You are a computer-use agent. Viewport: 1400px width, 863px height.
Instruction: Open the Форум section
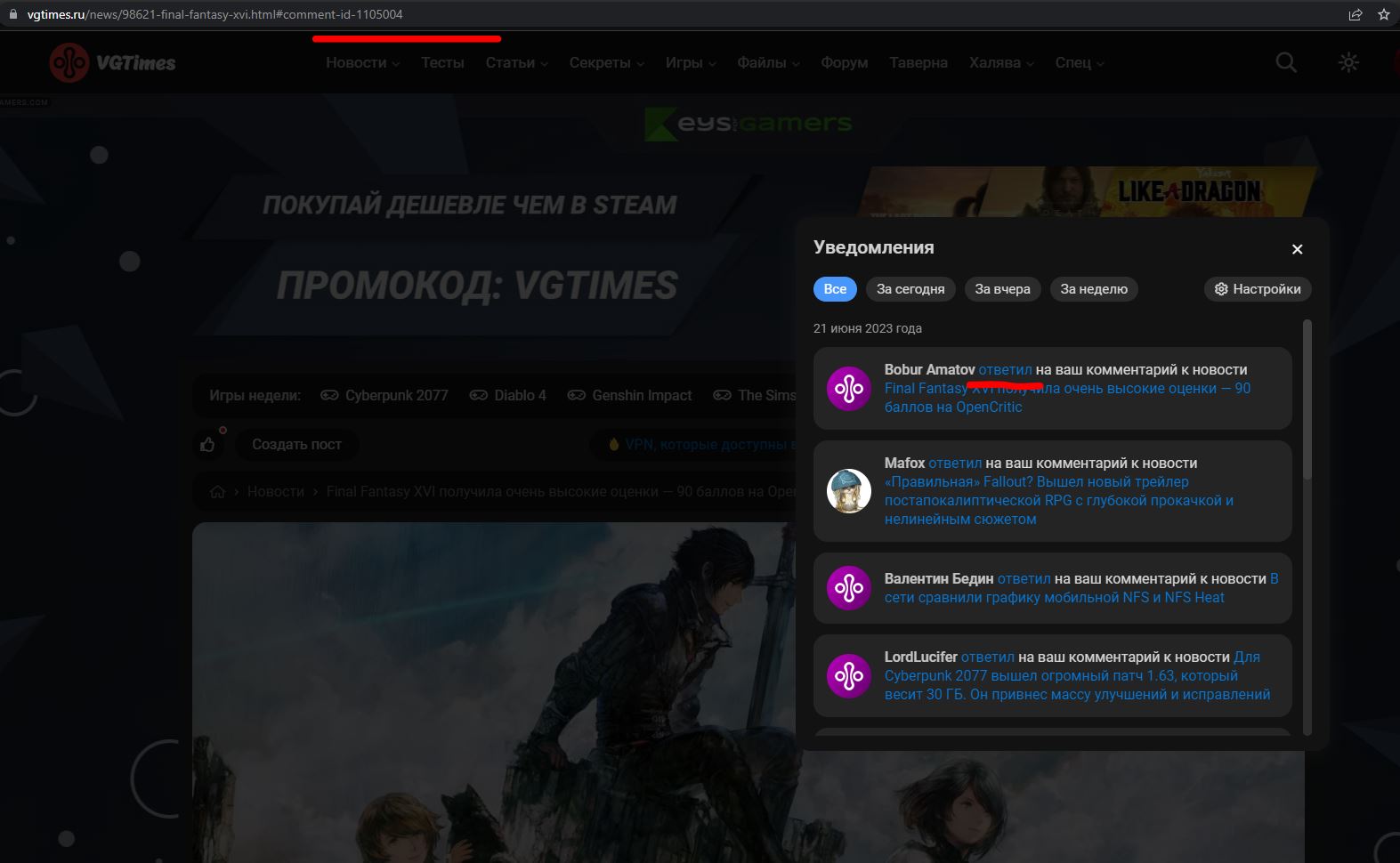click(844, 62)
